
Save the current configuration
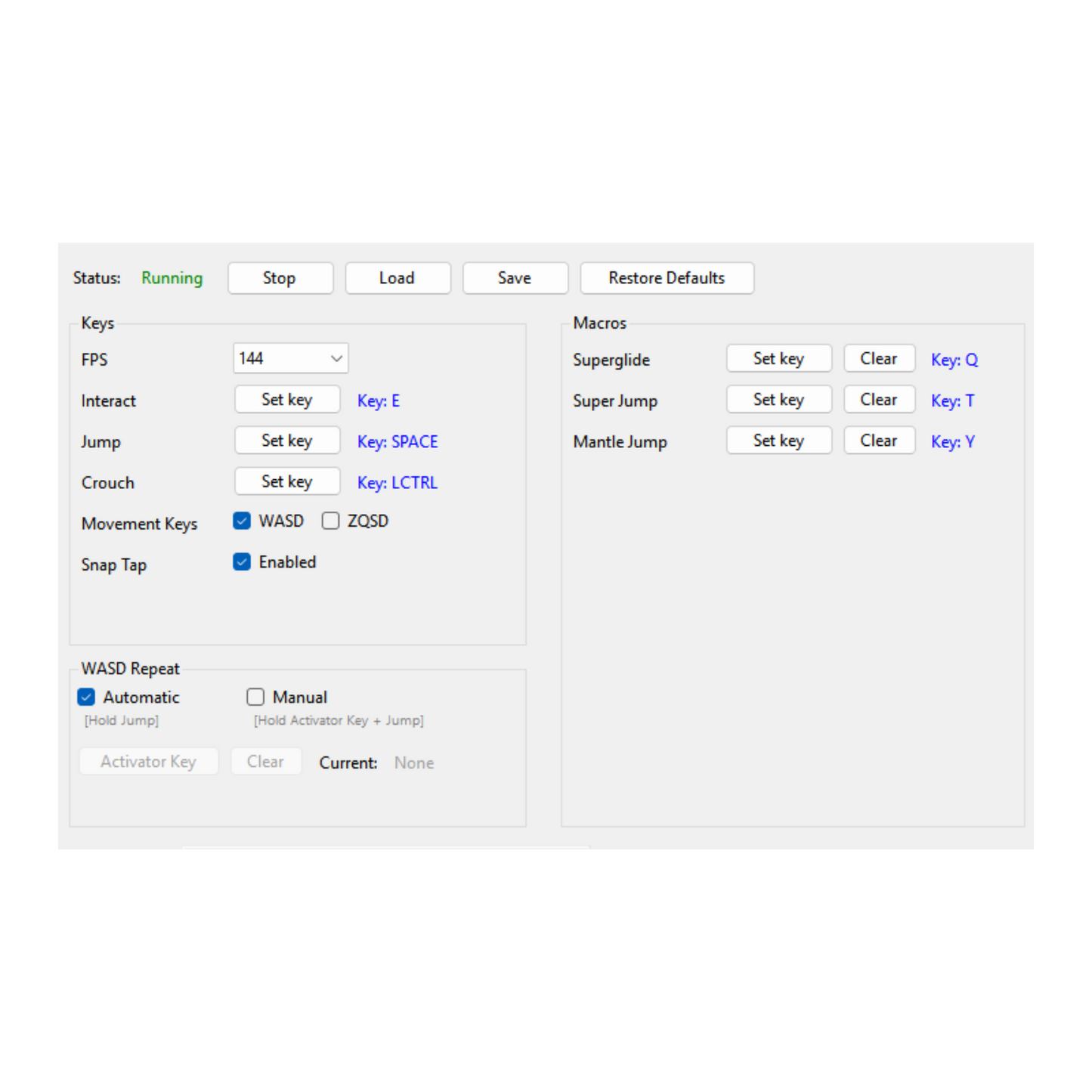click(515, 278)
